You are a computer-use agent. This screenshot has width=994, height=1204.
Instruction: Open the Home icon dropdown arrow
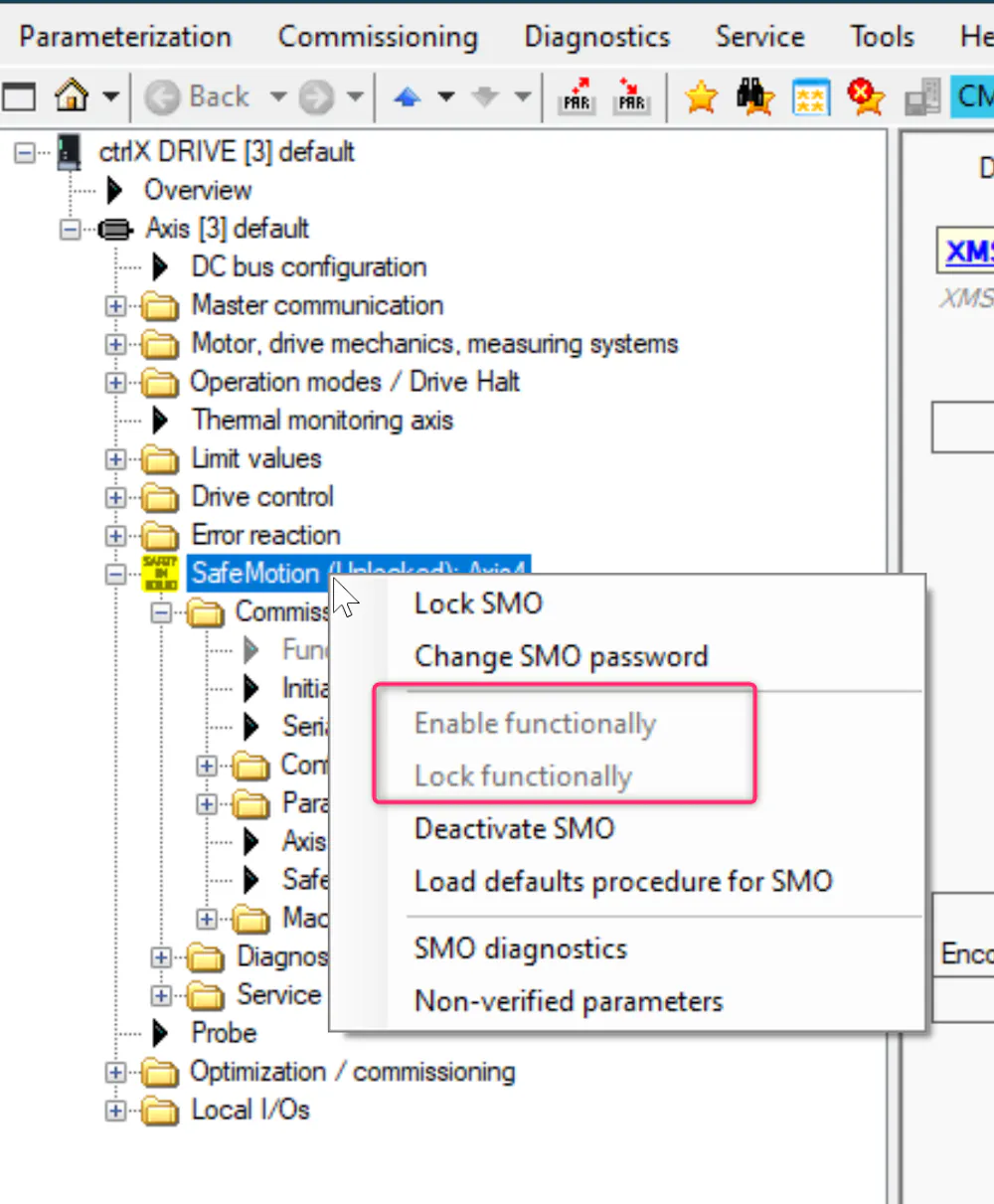click(x=110, y=97)
